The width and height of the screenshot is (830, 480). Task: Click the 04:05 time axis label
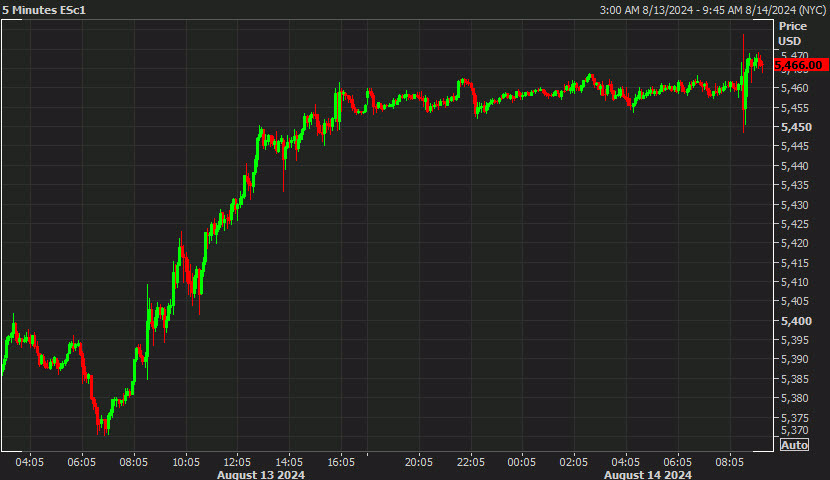click(30, 463)
